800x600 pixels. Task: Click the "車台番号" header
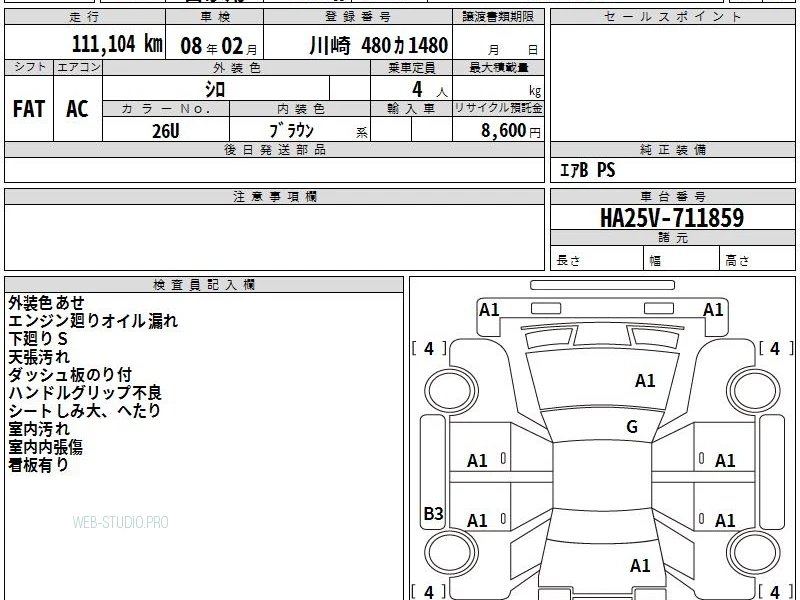coord(672,196)
